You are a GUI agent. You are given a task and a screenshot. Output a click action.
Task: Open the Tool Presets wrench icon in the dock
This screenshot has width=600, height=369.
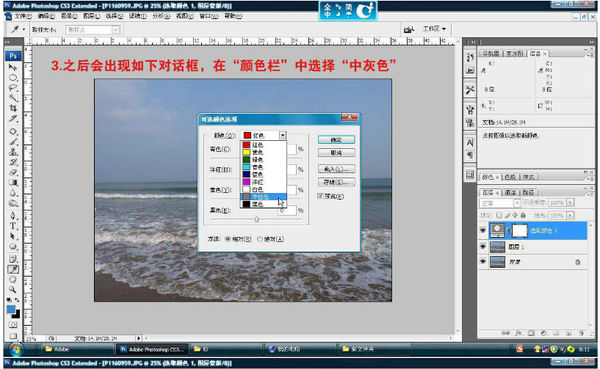click(x=470, y=90)
